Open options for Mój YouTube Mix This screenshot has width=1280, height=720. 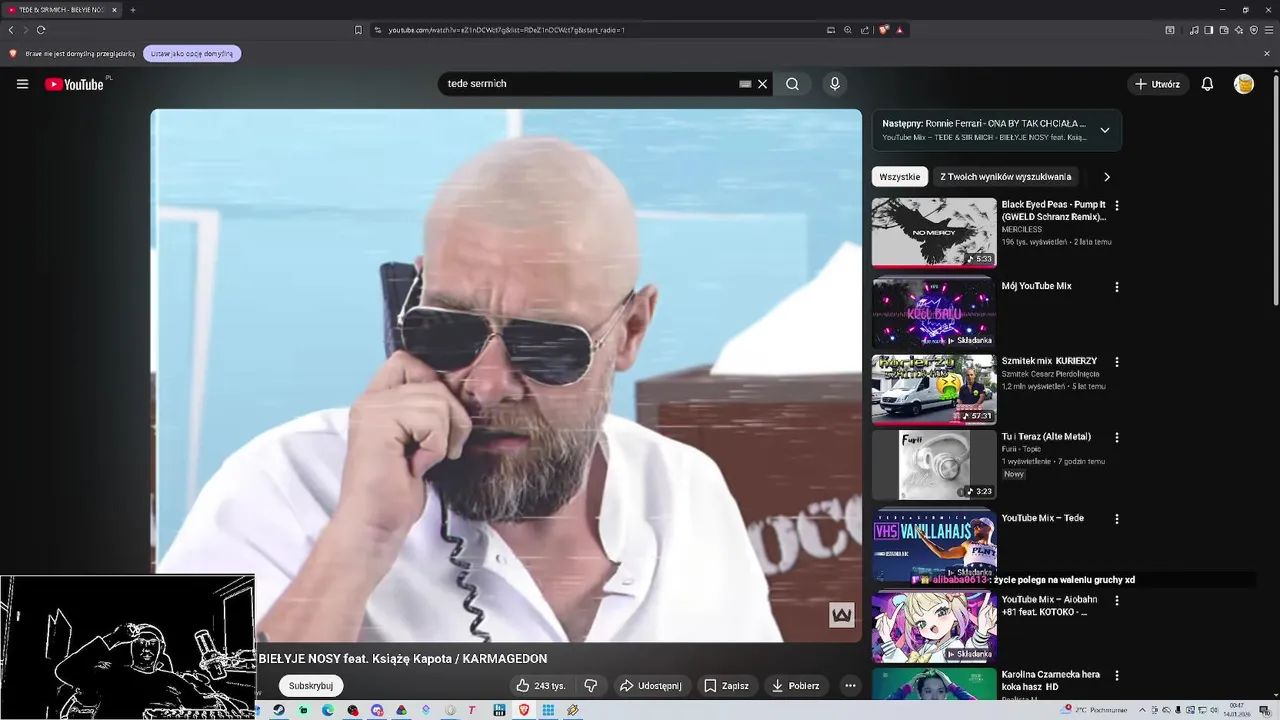[x=1117, y=286]
